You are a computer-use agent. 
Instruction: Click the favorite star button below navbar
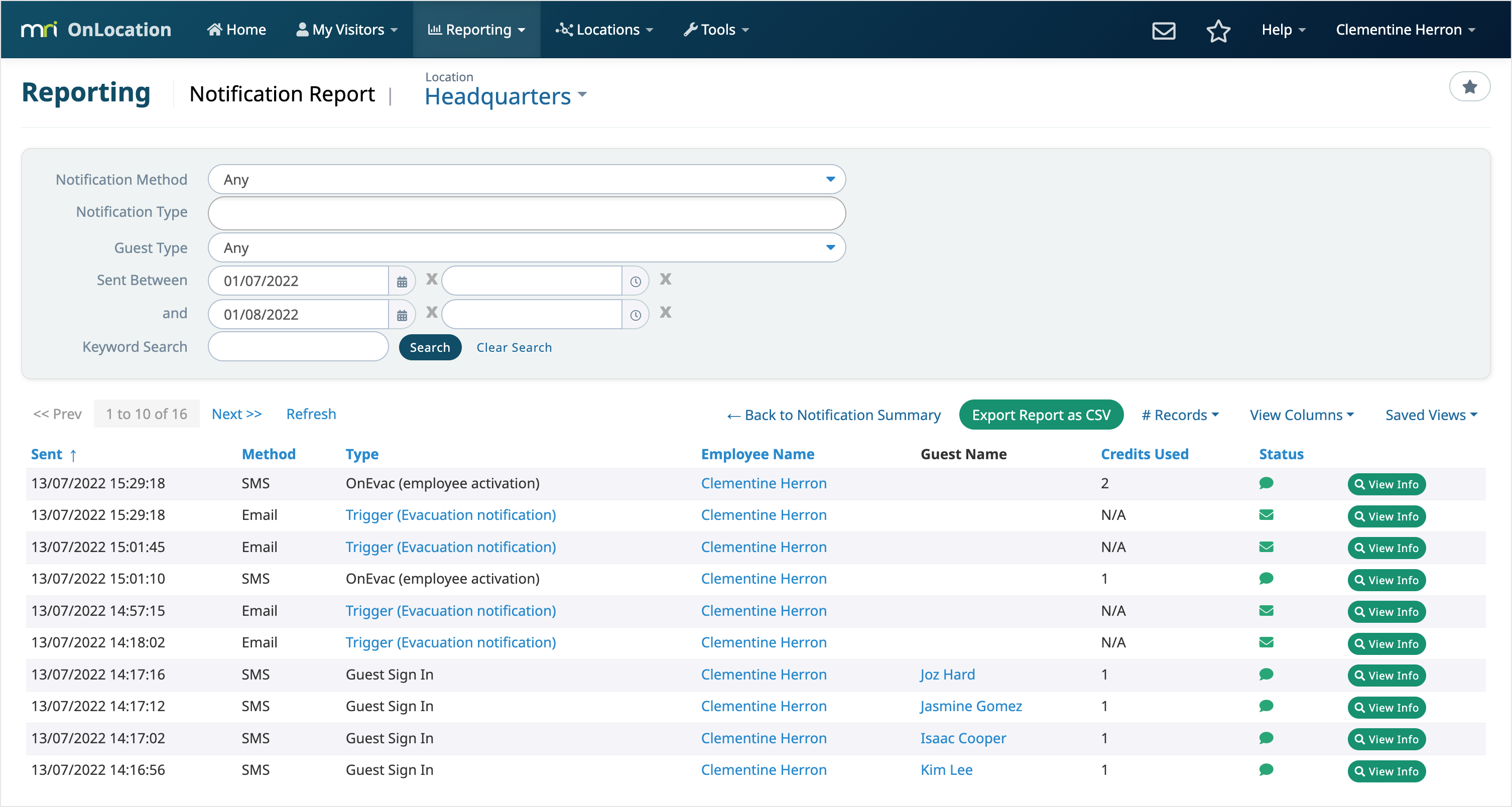pos(1469,87)
